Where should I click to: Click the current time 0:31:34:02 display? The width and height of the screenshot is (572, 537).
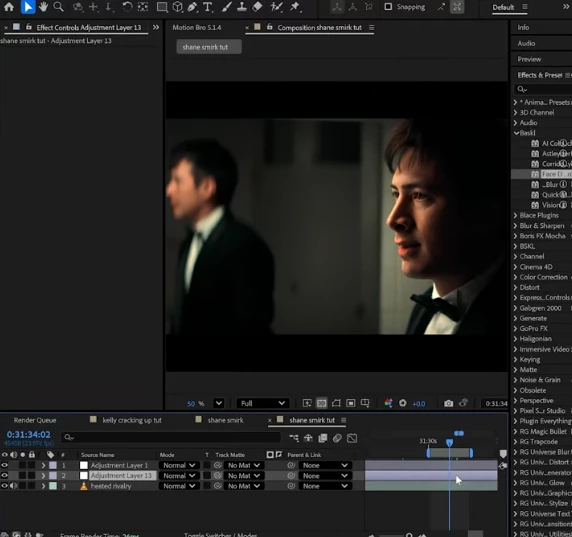tap(28, 434)
